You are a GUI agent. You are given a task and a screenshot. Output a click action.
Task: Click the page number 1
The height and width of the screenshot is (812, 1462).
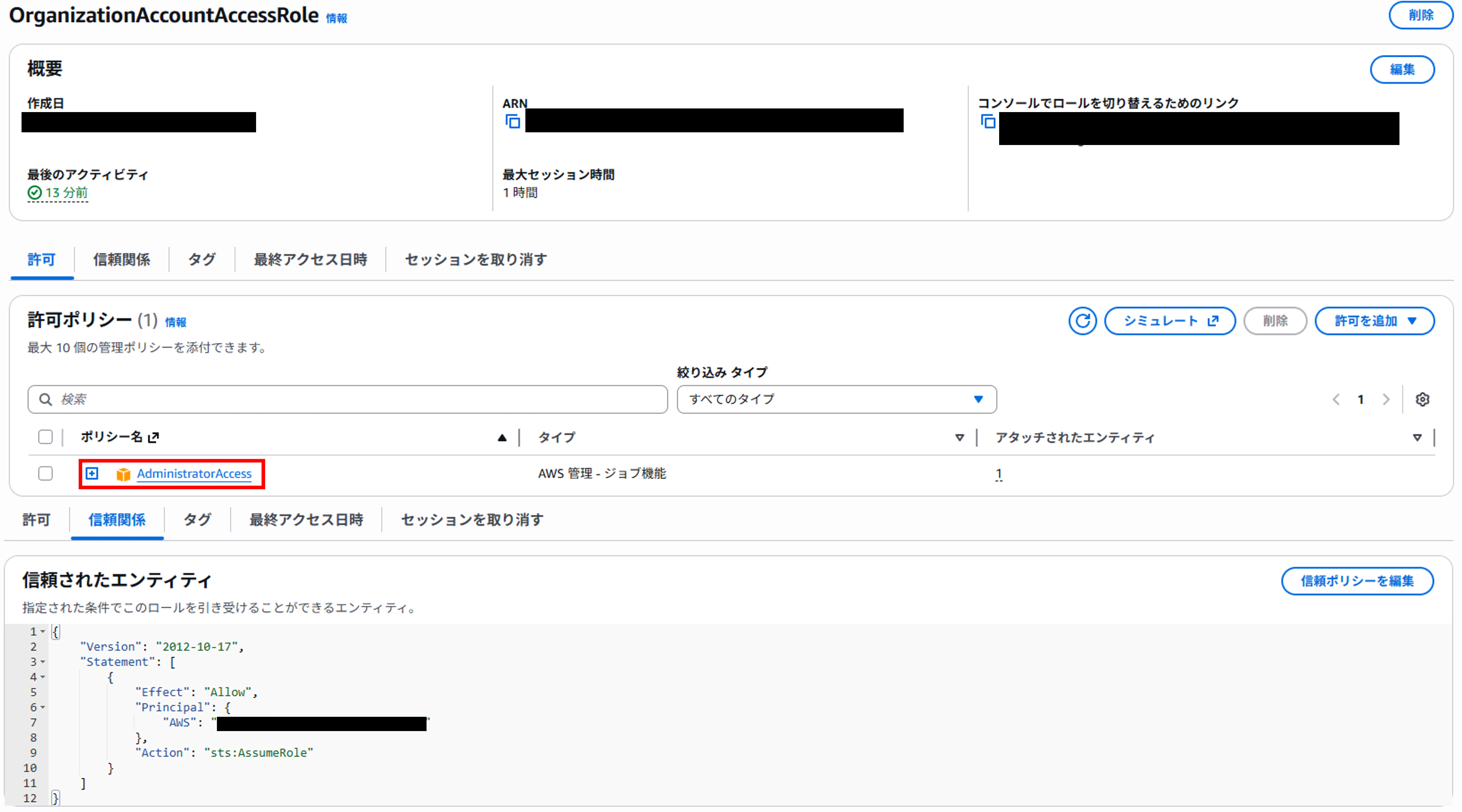click(x=1360, y=400)
